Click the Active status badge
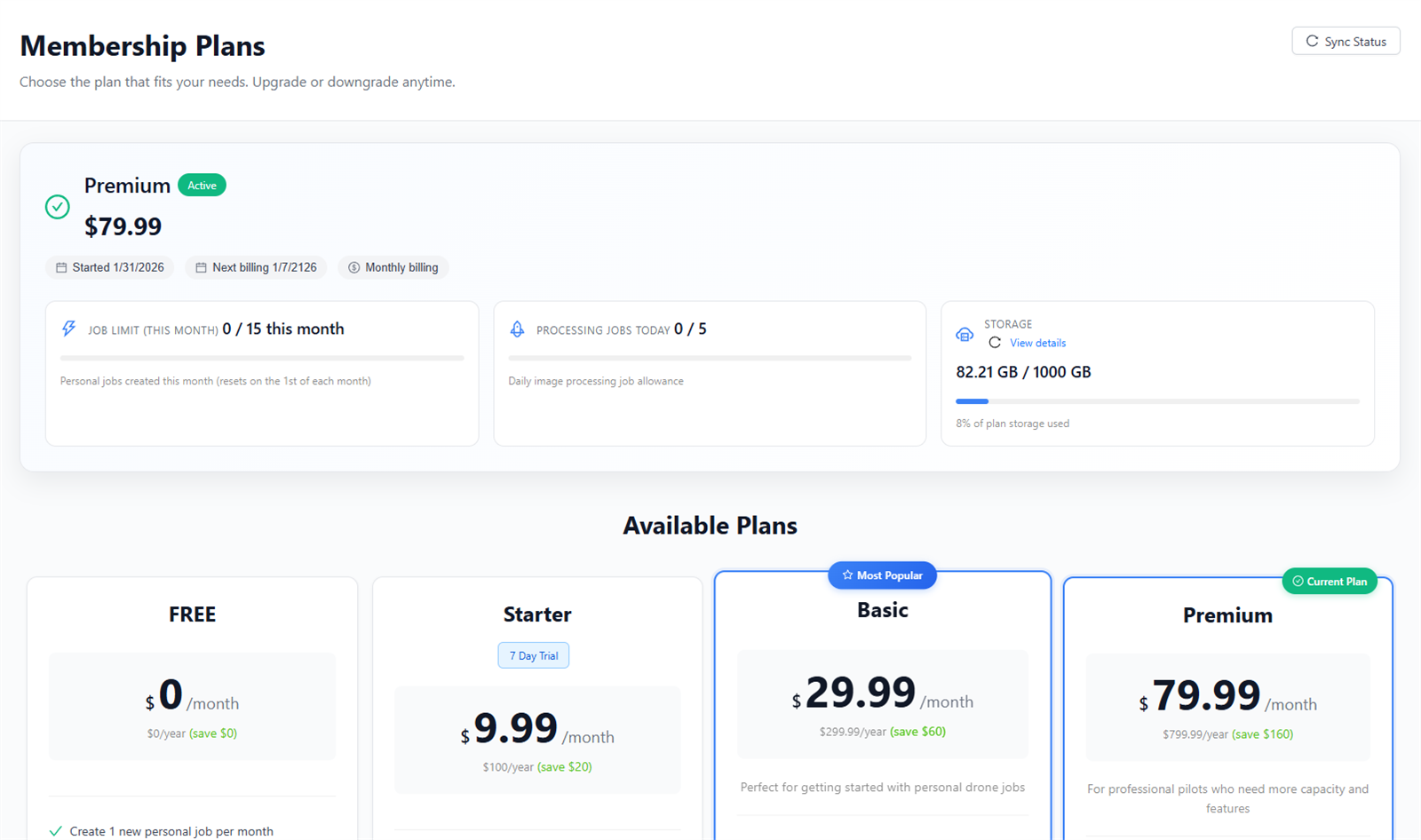The height and width of the screenshot is (840, 1421). [202, 185]
